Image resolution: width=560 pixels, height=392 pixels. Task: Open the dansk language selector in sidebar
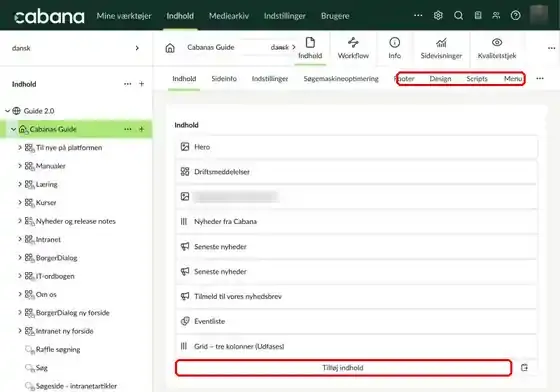[x=76, y=48]
